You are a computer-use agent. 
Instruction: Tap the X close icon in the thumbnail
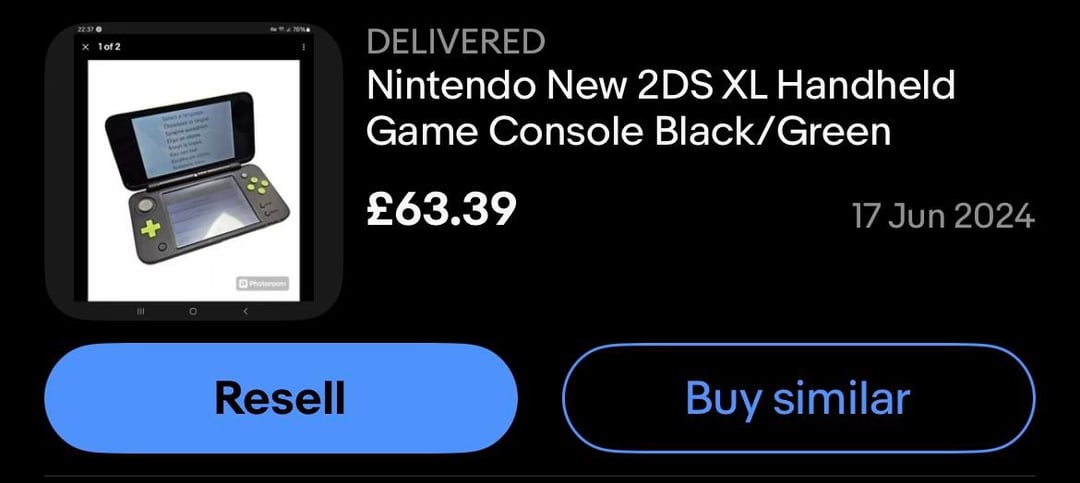tap(85, 47)
